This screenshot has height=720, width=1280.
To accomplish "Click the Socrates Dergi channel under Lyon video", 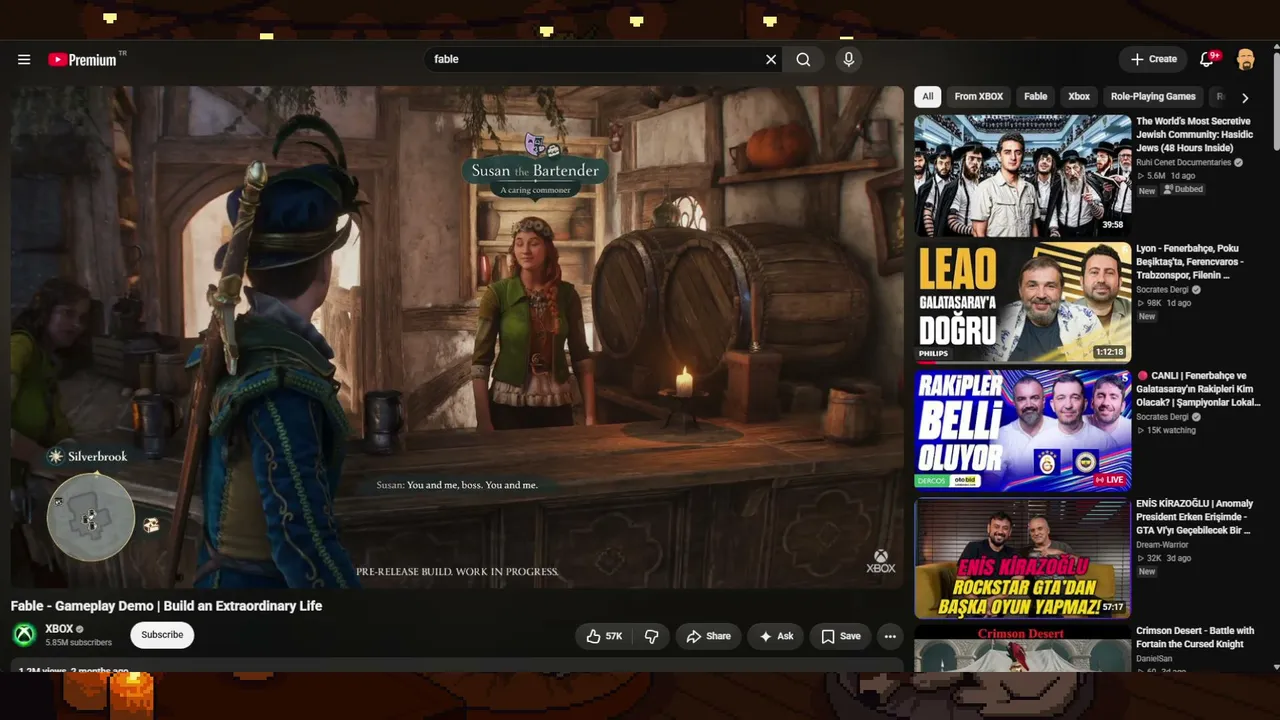I will tap(1162, 290).
